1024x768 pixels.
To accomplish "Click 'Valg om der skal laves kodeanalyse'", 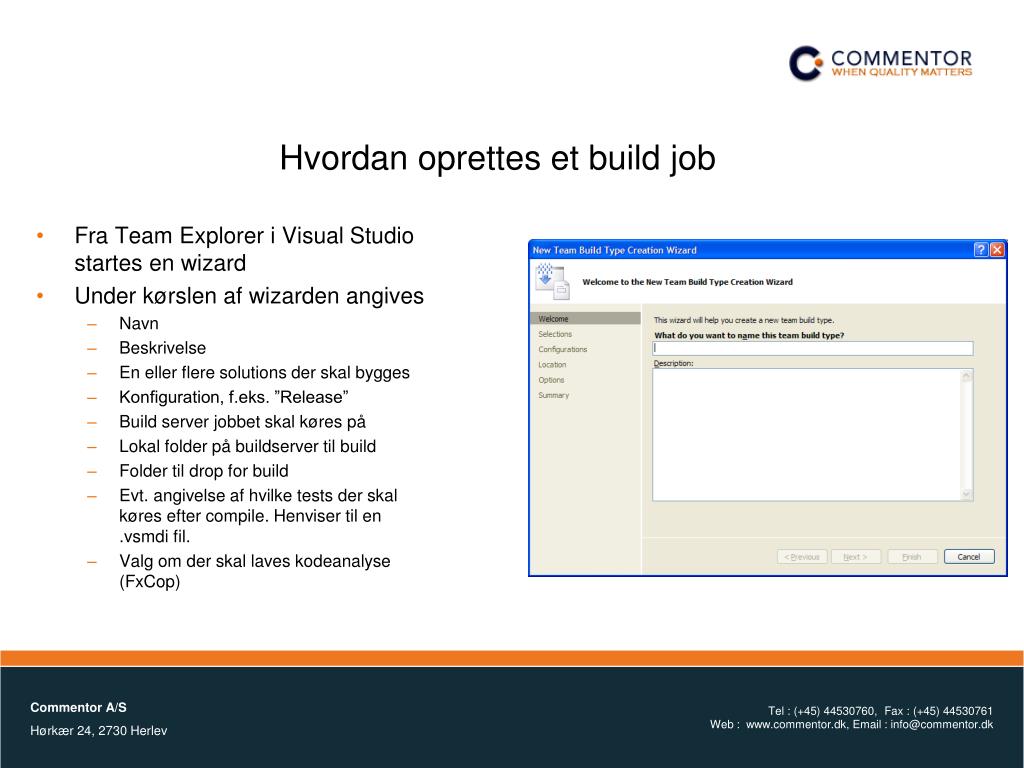I will [x=254, y=571].
